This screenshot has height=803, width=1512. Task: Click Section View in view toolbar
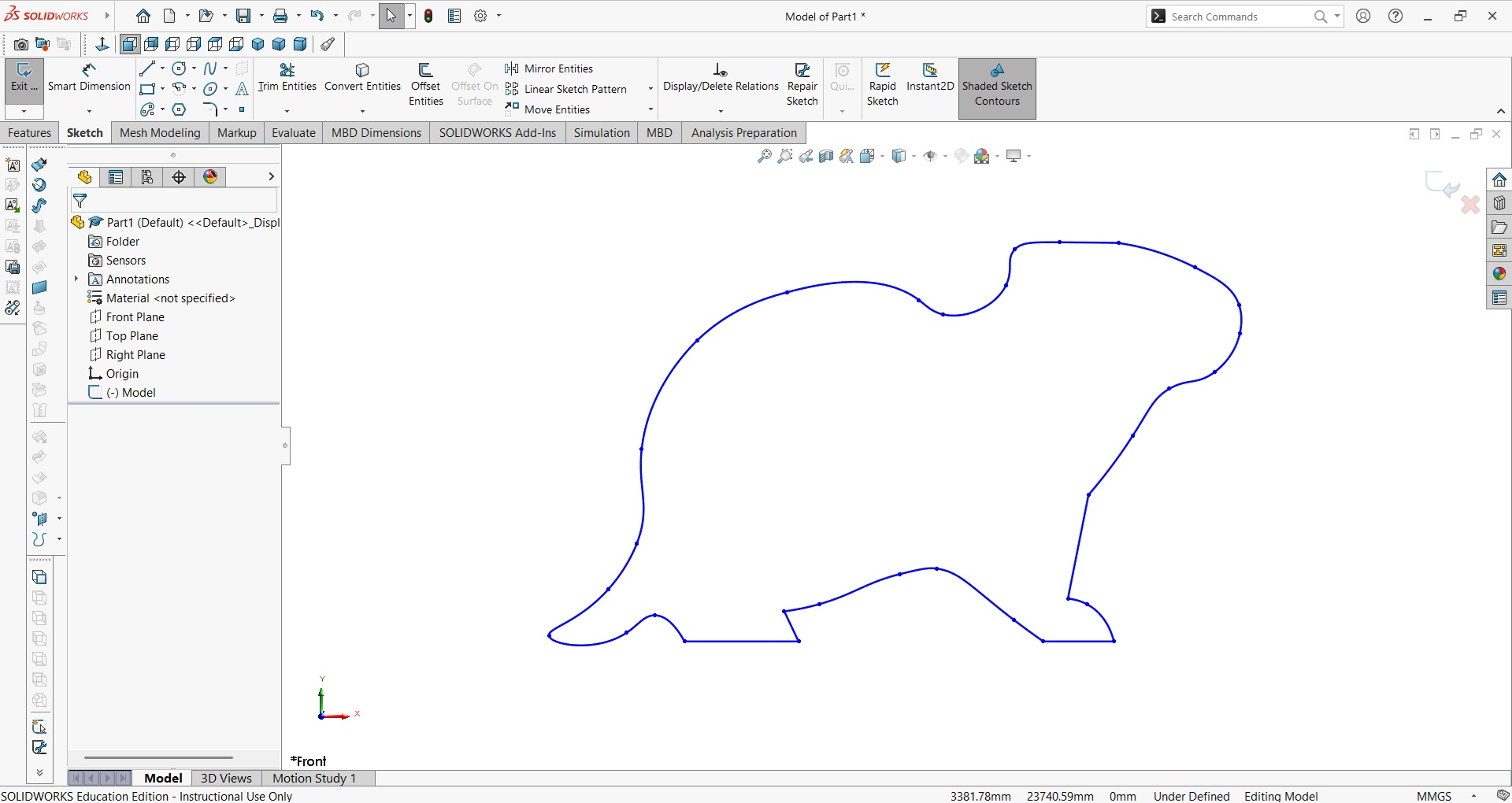click(826, 156)
